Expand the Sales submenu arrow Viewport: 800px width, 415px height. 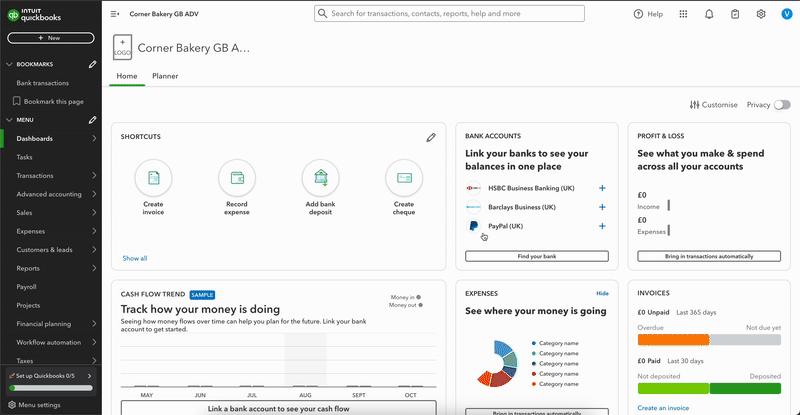pos(94,213)
